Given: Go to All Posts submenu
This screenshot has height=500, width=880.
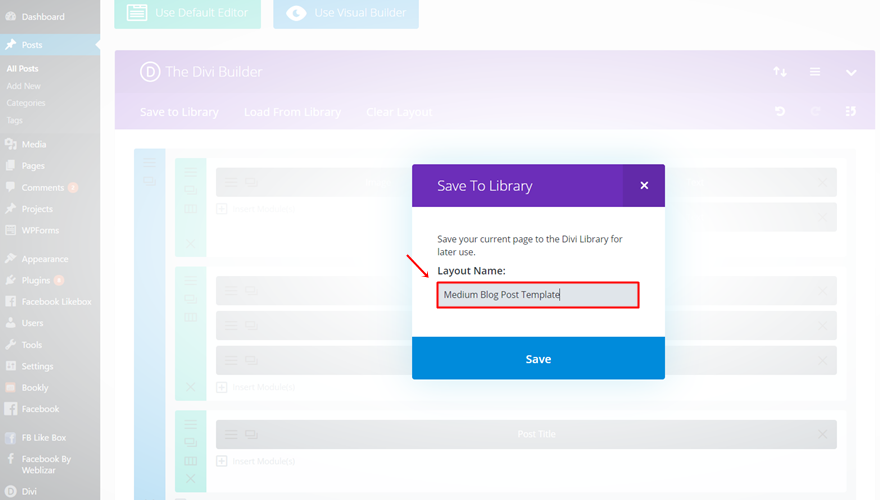Looking at the screenshot, I should click(22, 68).
